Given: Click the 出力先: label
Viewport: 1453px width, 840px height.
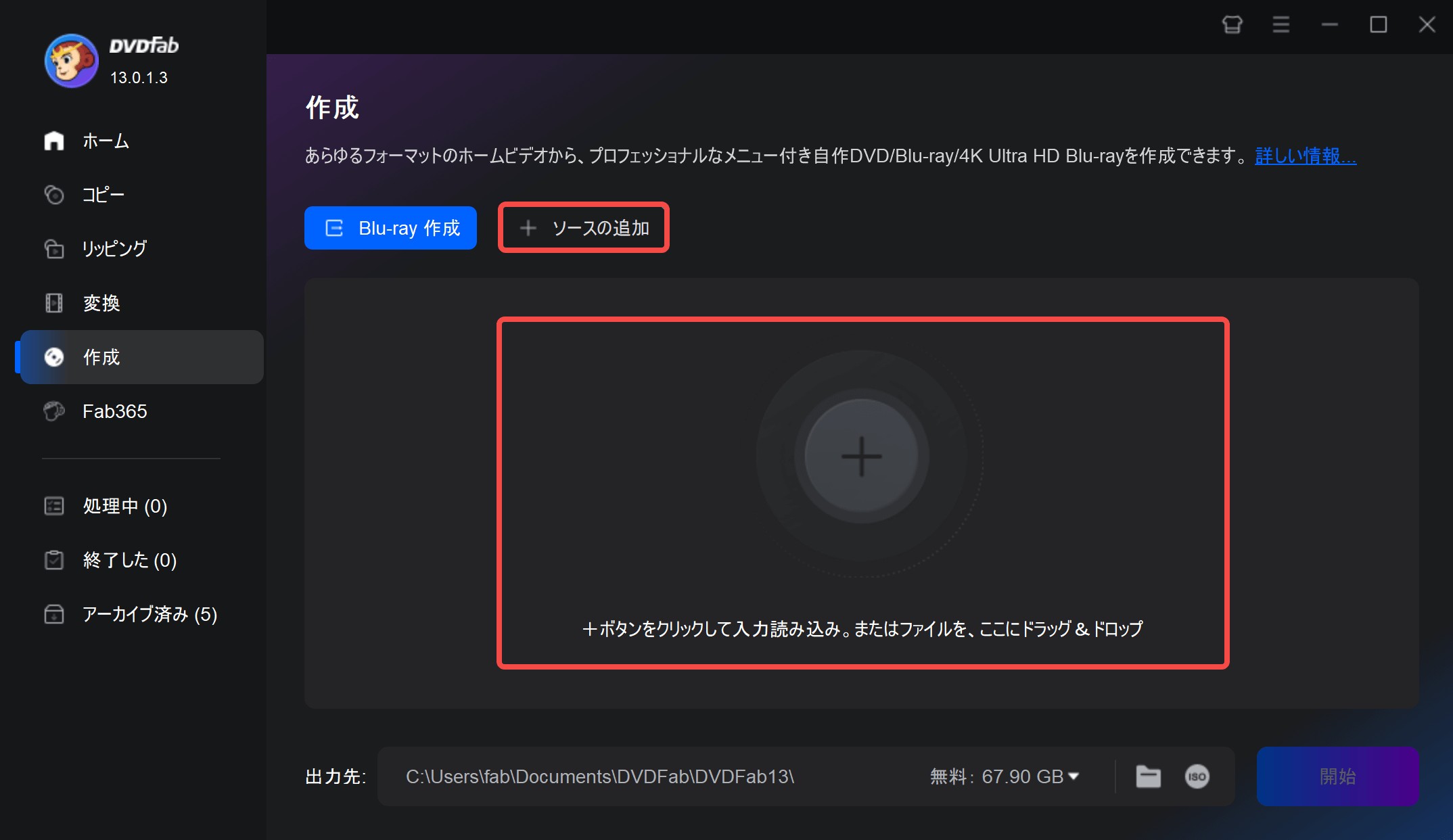Looking at the screenshot, I should coord(336,776).
